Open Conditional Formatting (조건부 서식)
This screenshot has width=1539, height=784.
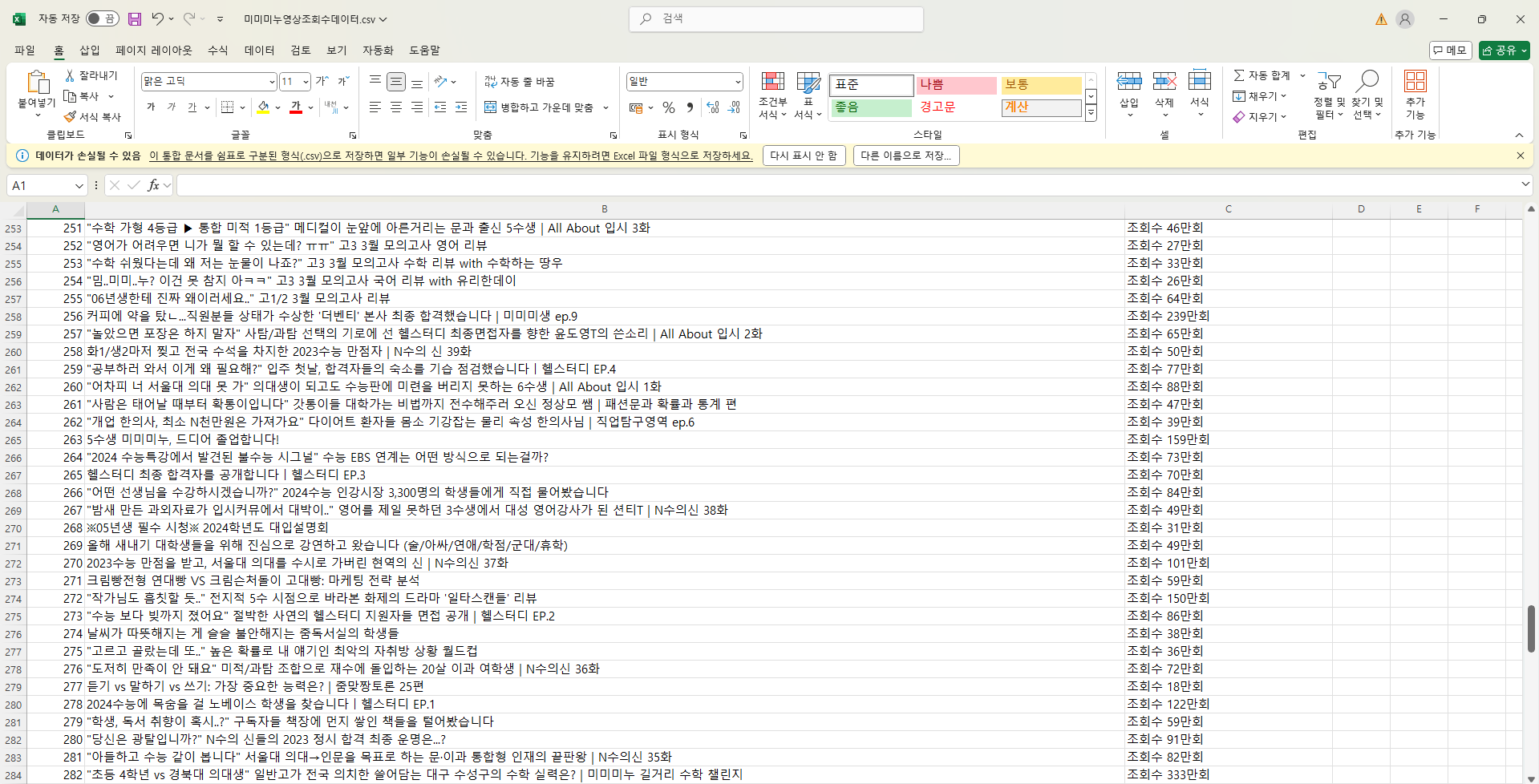[772, 95]
